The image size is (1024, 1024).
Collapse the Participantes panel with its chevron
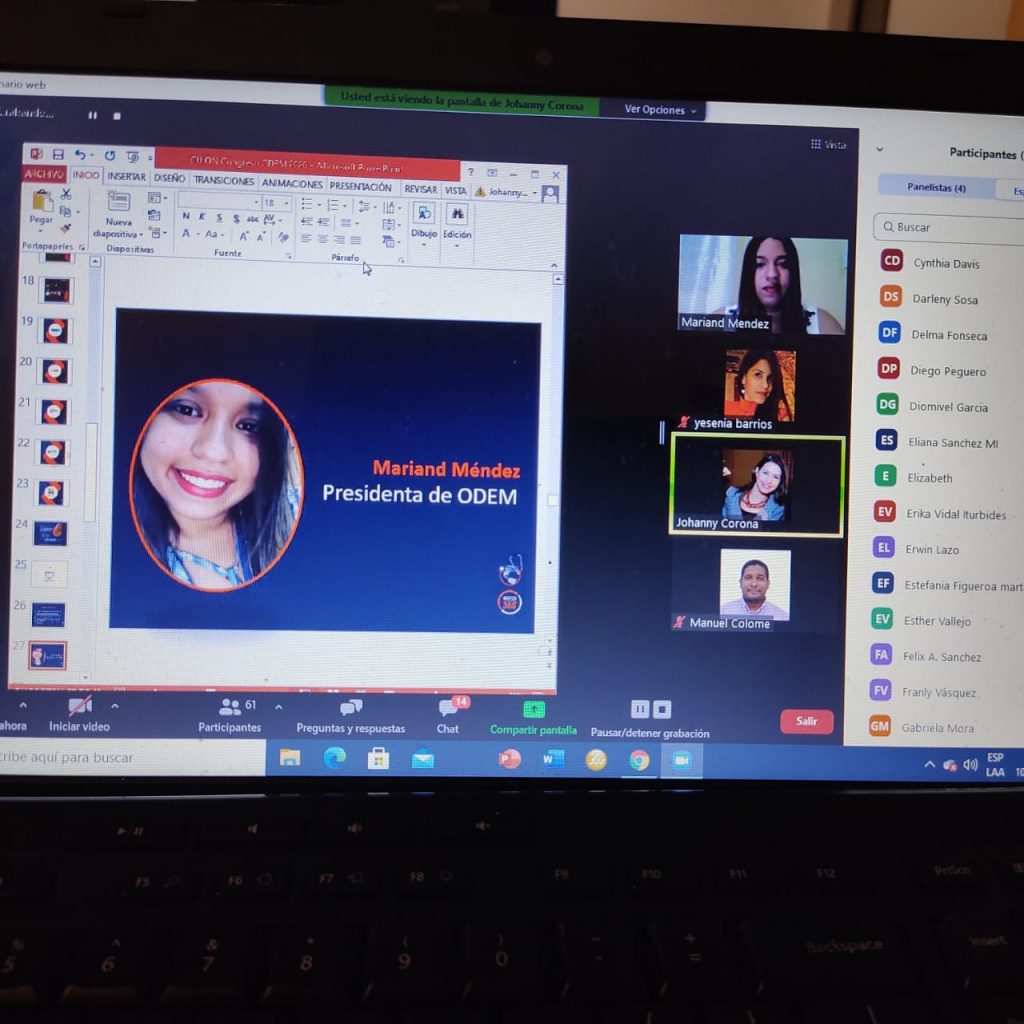point(880,150)
